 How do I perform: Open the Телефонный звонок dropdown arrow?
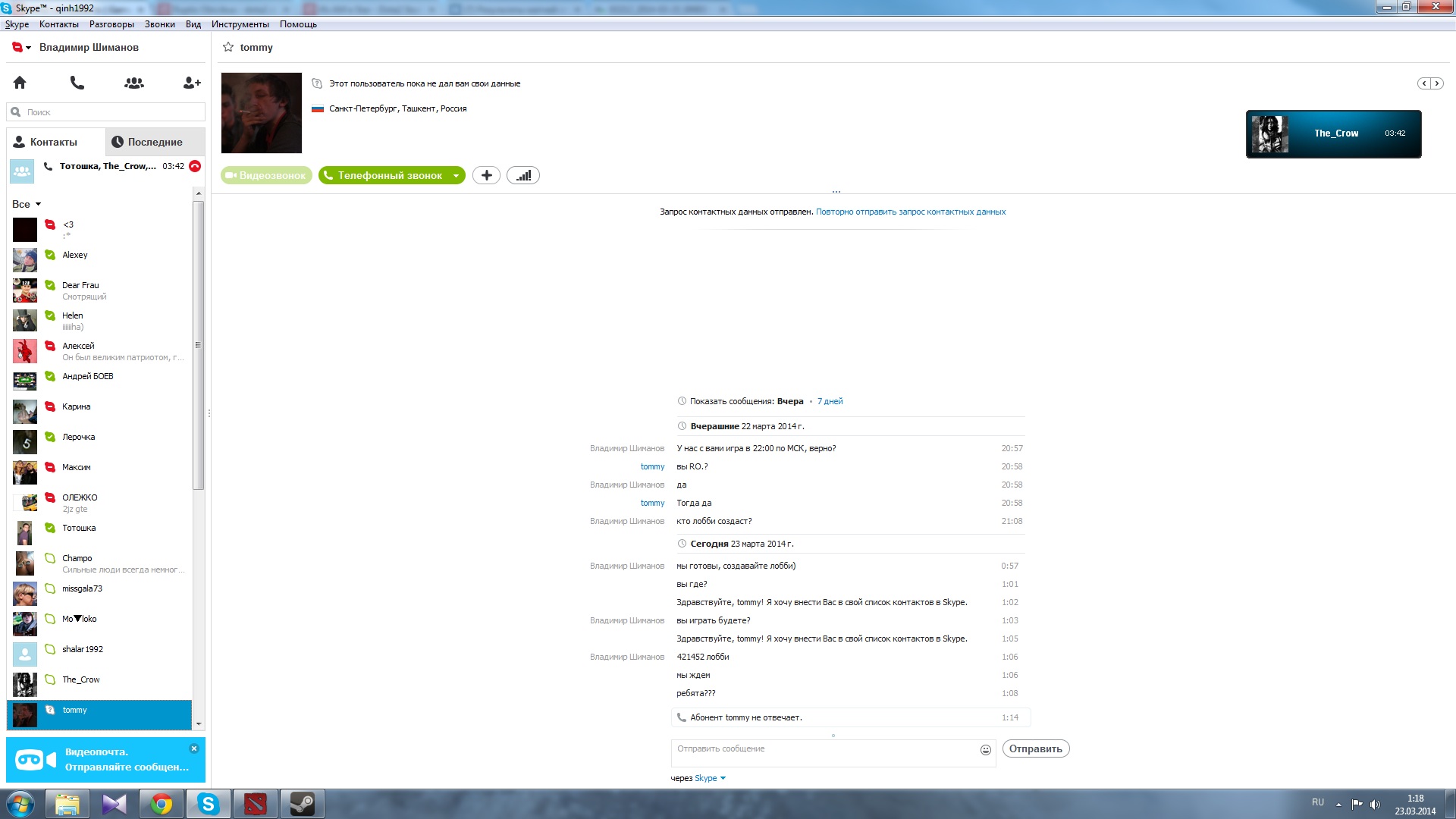pos(456,175)
